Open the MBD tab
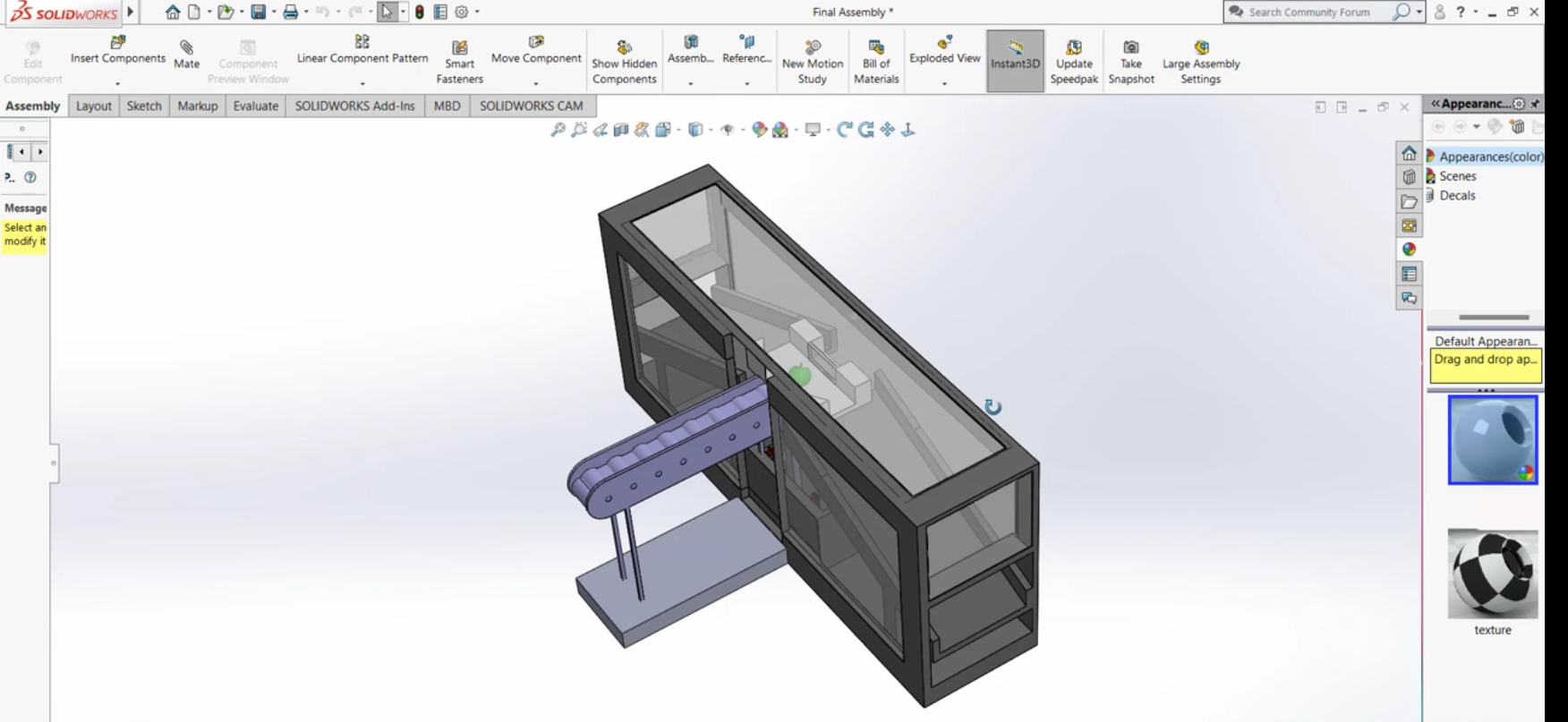The image size is (1568, 722). [447, 106]
